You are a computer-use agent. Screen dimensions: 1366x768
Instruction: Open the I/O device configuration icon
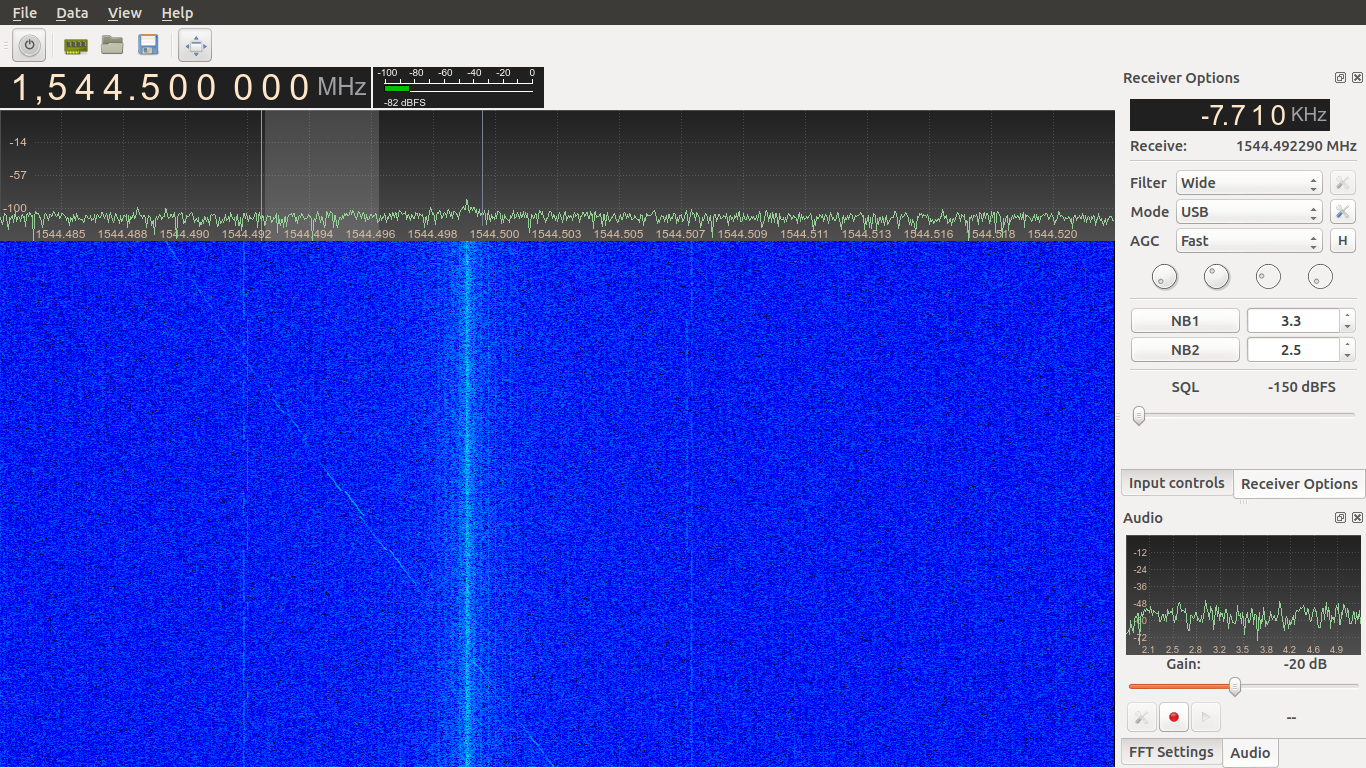click(75, 44)
